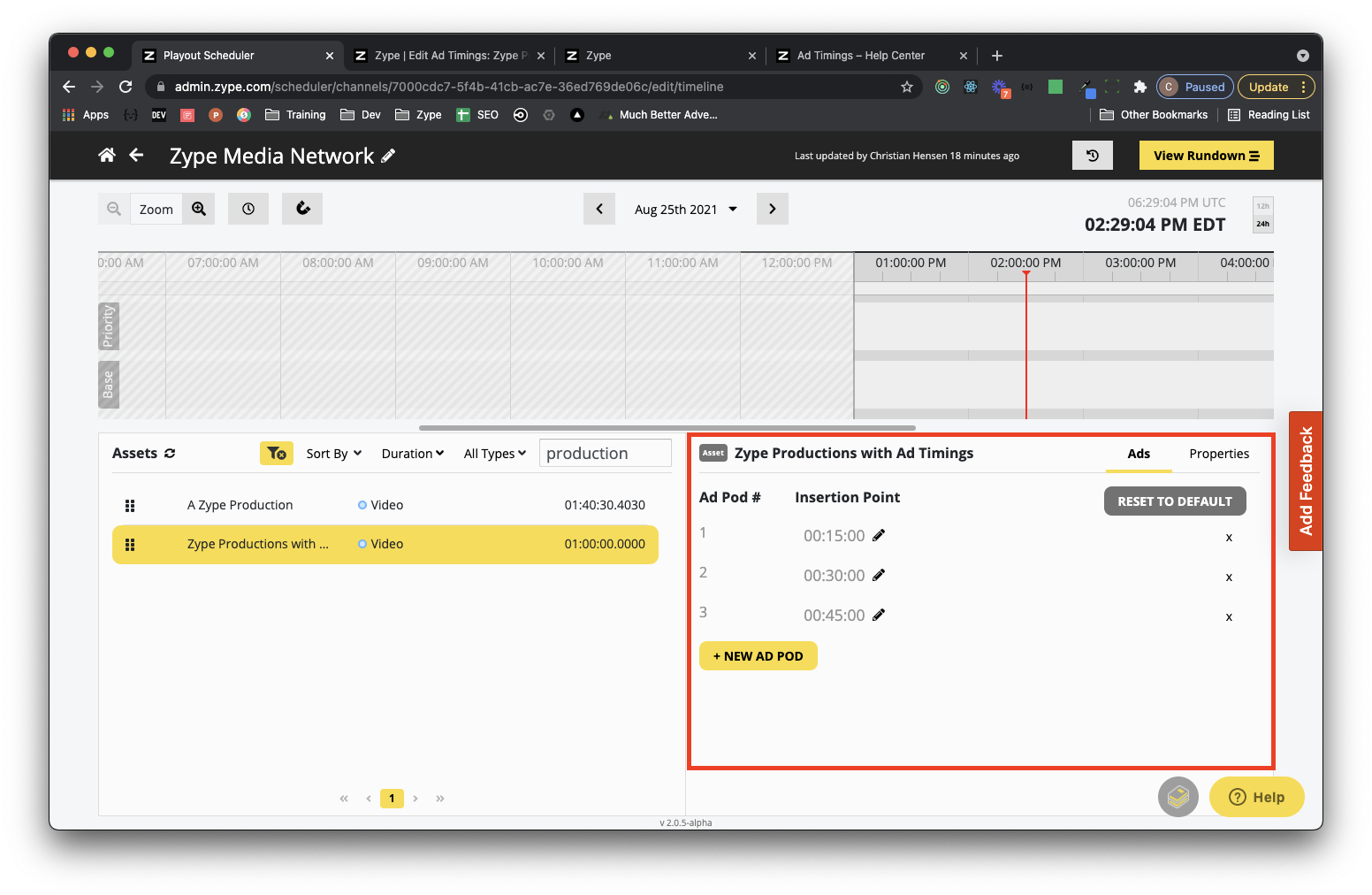Select page 1 in assets pagination
This screenshot has height=895, width=1372.
[392, 799]
